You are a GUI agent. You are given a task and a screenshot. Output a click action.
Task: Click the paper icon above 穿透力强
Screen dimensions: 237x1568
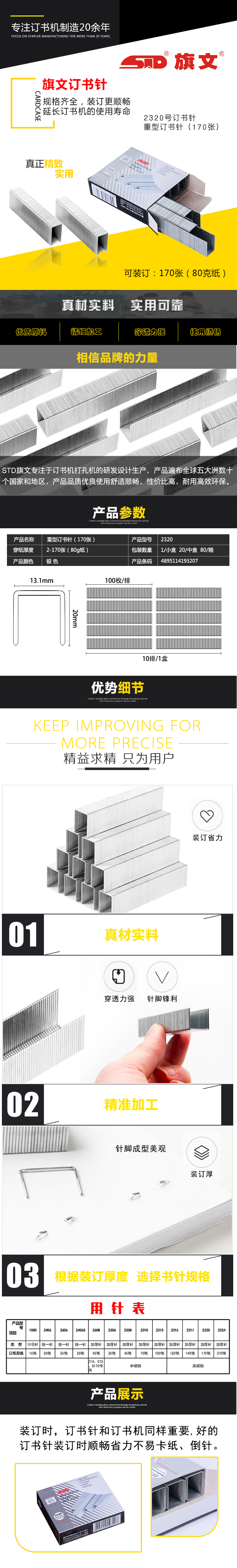point(118,976)
